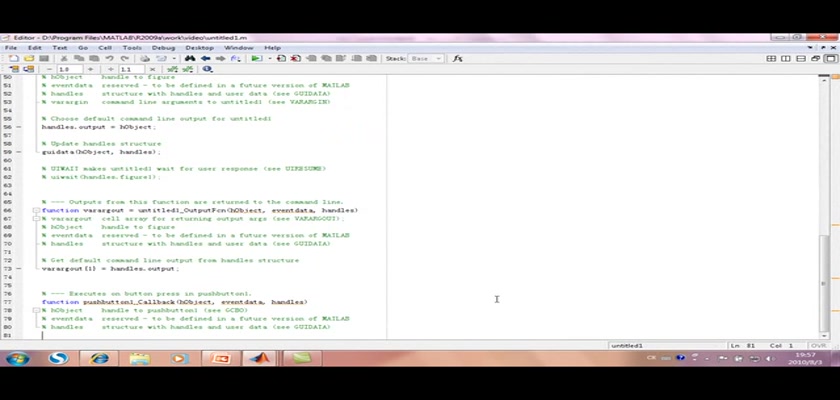The width and height of the screenshot is (840, 400).
Task: Multiply value with the x button
Action: [x=152, y=69]
